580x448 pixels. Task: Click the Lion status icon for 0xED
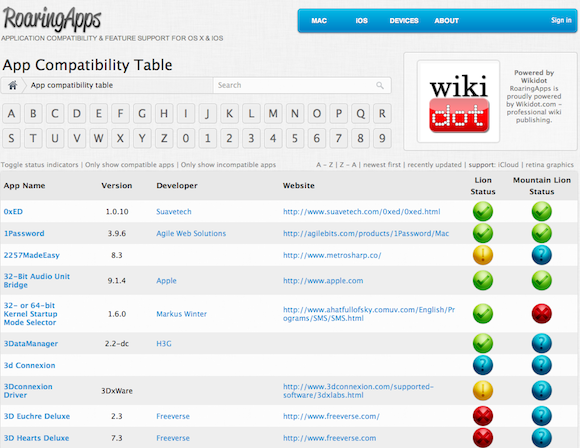(x=483, y=211)
